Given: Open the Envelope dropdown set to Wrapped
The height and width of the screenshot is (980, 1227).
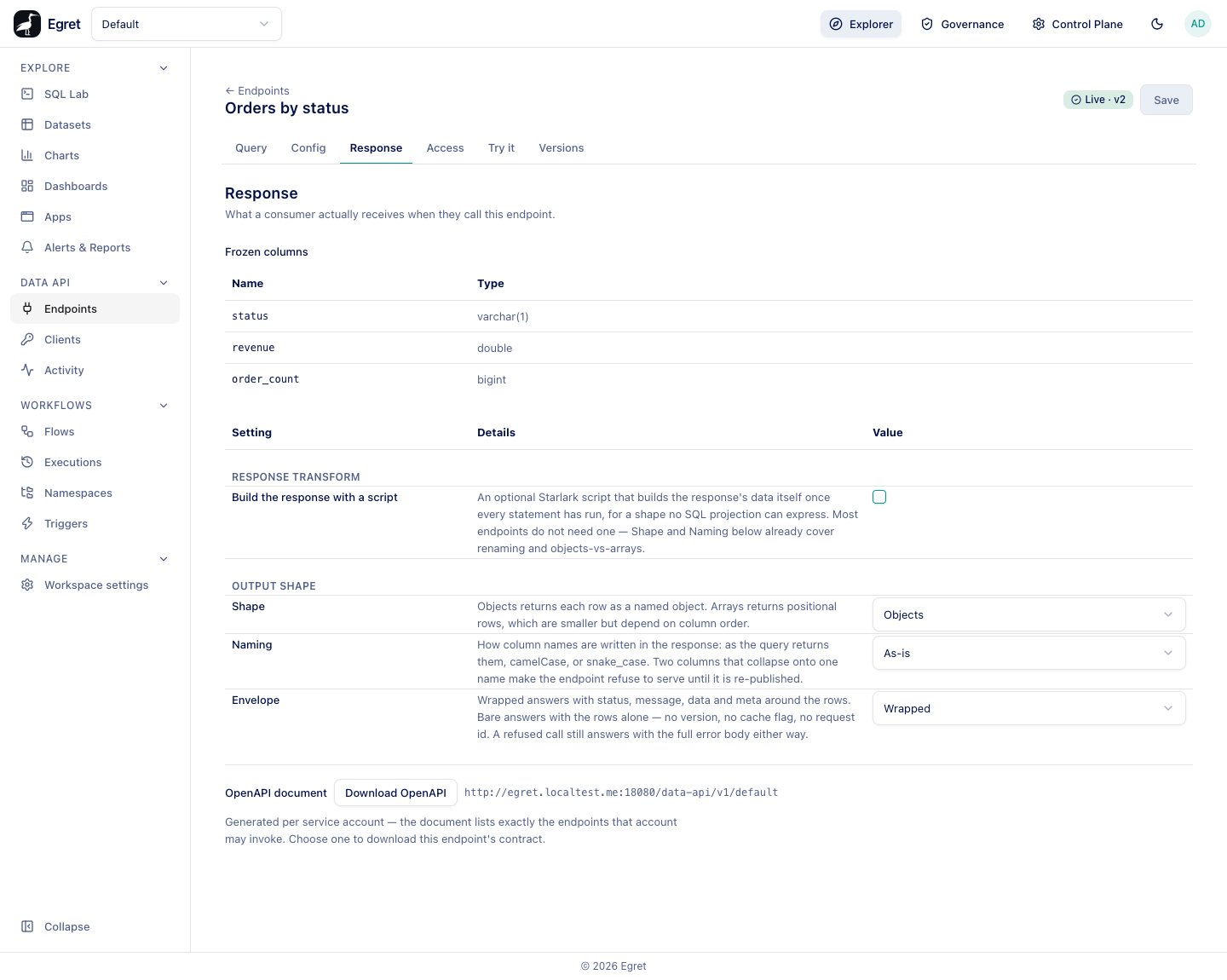Looking at the screenshot, I should 1029,708.
